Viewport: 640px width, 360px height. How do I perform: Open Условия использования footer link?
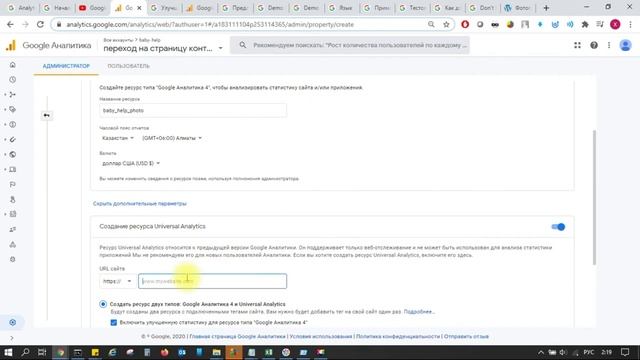click(x=321, y=337)
